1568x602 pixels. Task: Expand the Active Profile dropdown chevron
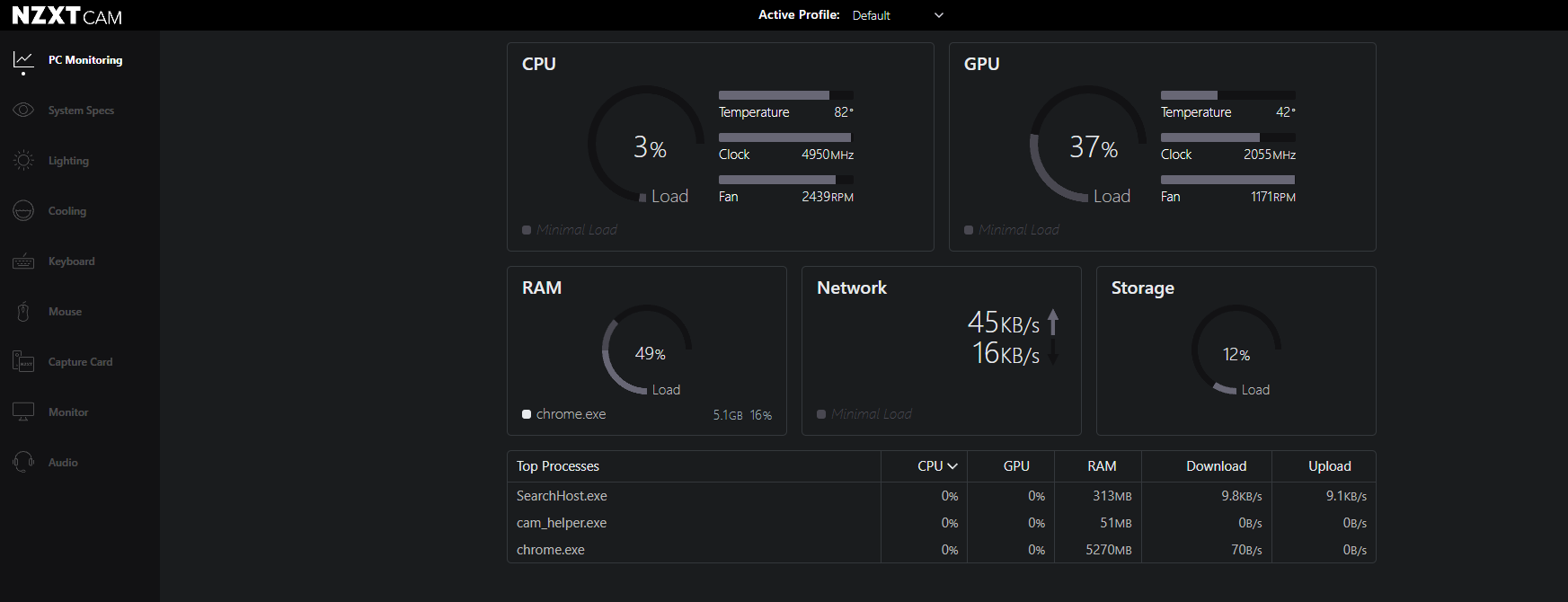(939, 15)
